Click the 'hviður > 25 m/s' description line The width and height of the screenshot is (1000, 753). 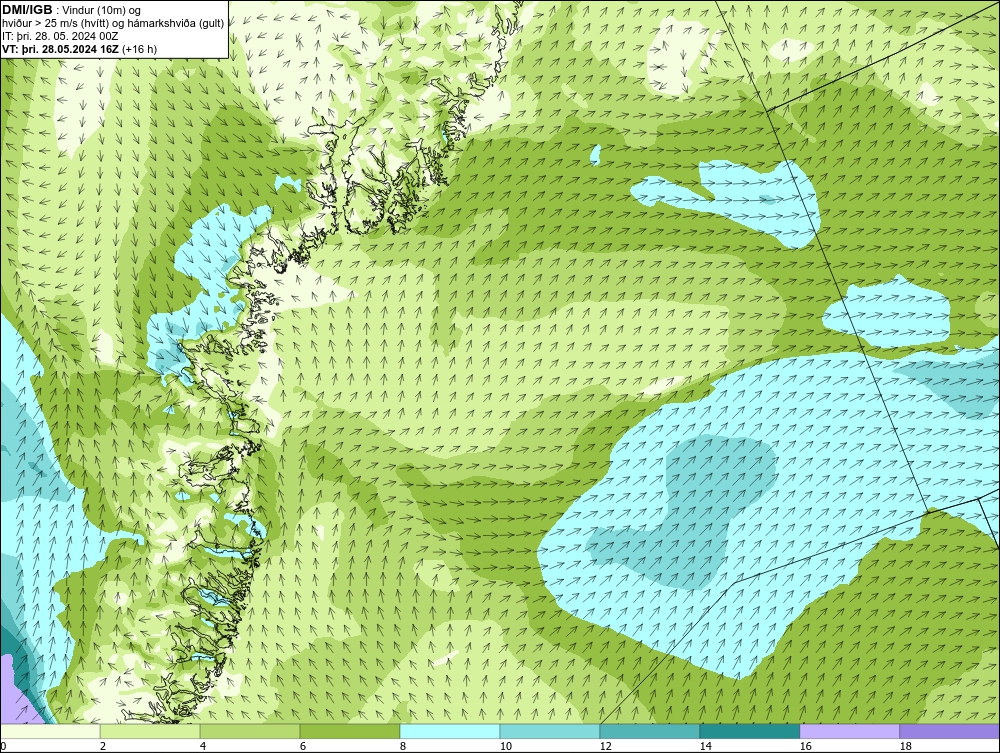click(113, 24)
